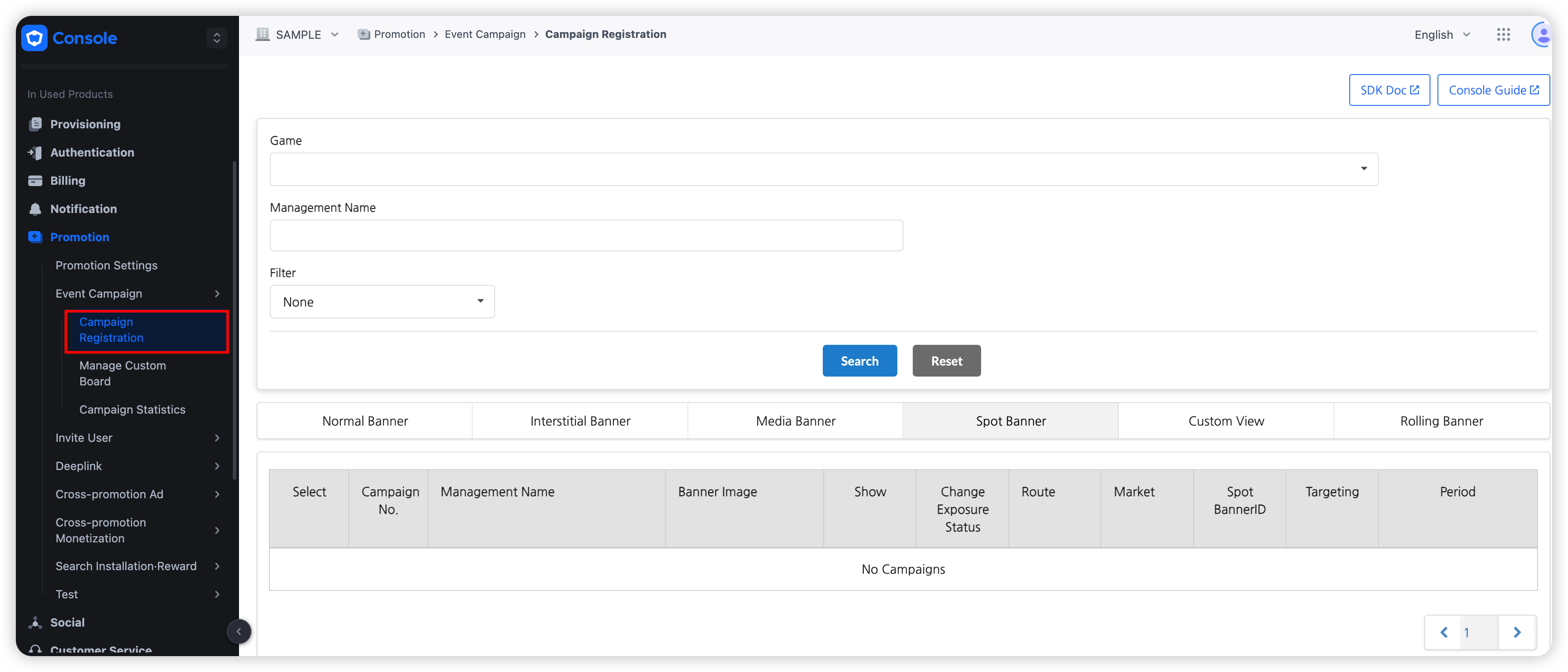Collapse the sidebar with round arrow button

tap(239, 631)
